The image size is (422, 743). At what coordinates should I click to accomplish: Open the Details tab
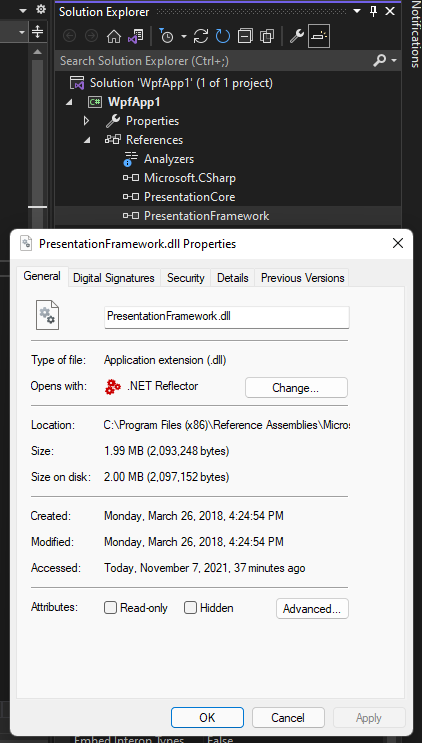click(233, 278)
